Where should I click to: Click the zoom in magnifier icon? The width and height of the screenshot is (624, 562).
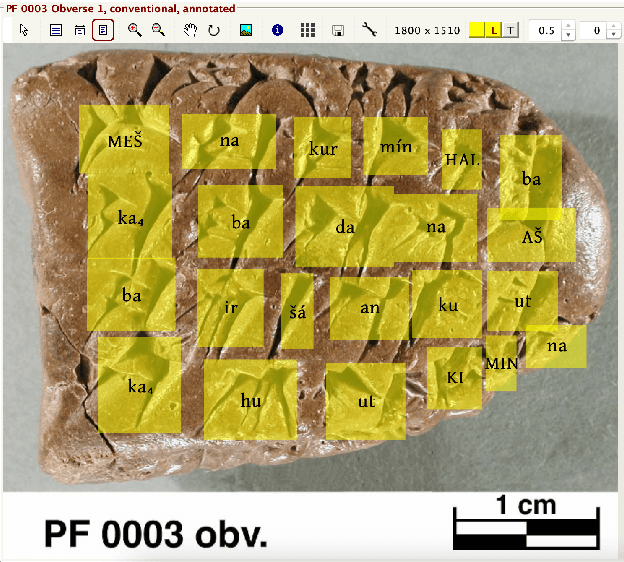point(135,31)
